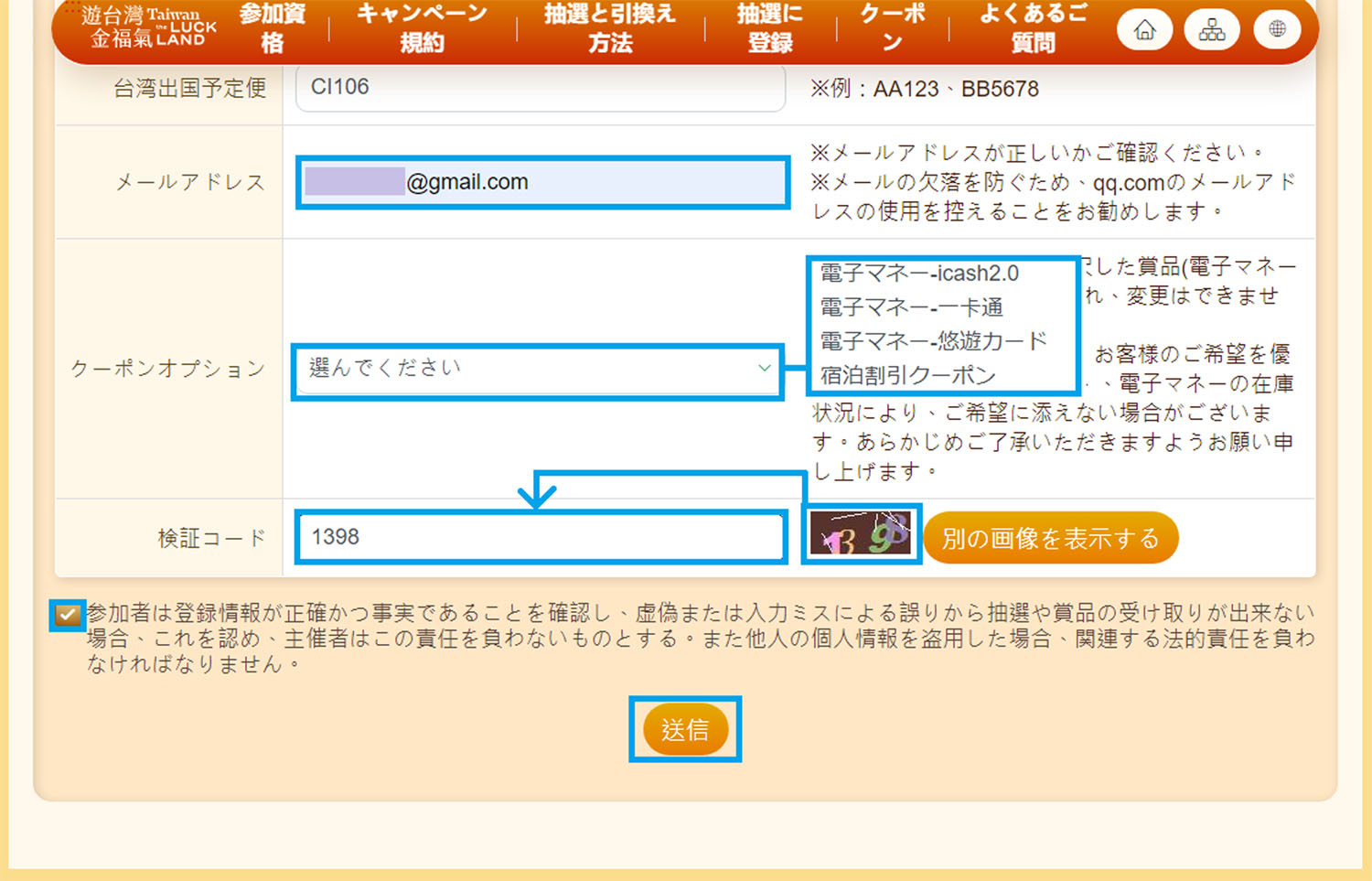Focus the 検証コード input field

541,537
